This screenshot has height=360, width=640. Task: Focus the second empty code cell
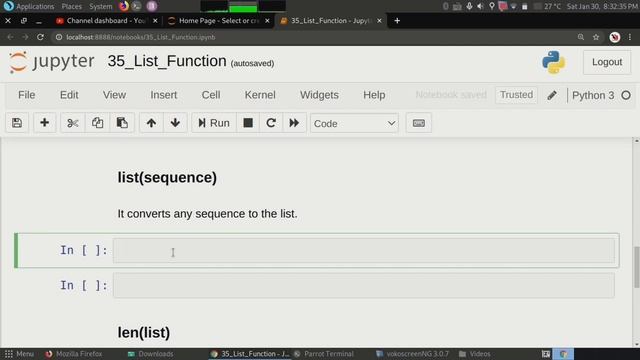click(x=364, y=286)
